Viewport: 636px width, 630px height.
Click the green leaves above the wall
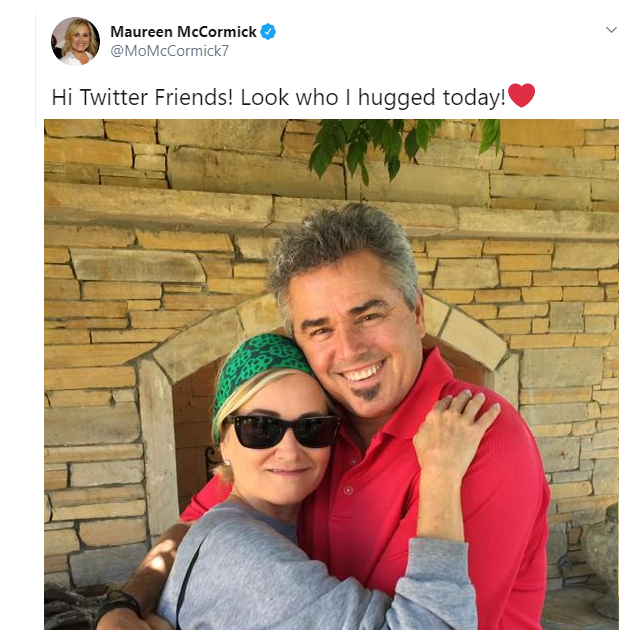tap(400, 146)
